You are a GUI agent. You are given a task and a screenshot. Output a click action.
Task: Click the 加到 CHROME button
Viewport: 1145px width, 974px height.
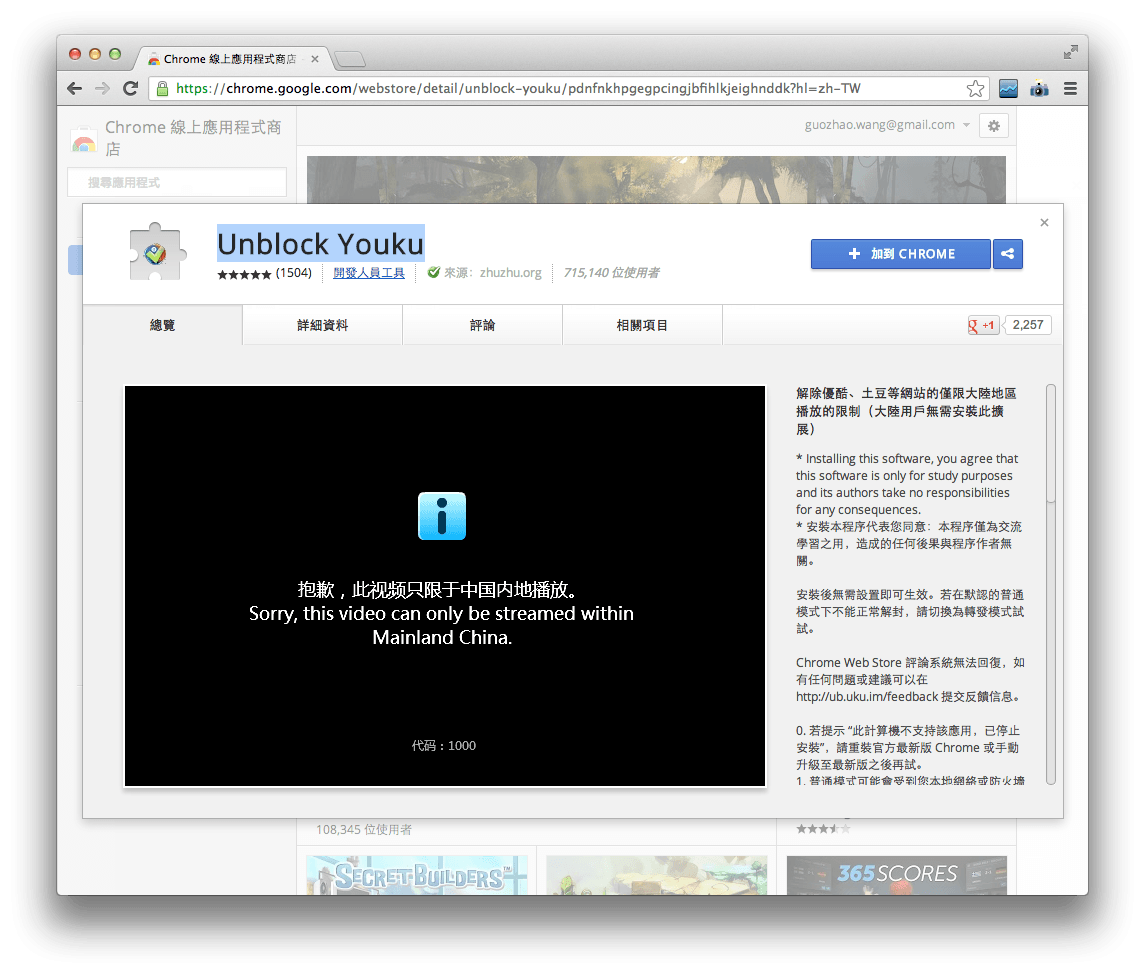[899, 254]
